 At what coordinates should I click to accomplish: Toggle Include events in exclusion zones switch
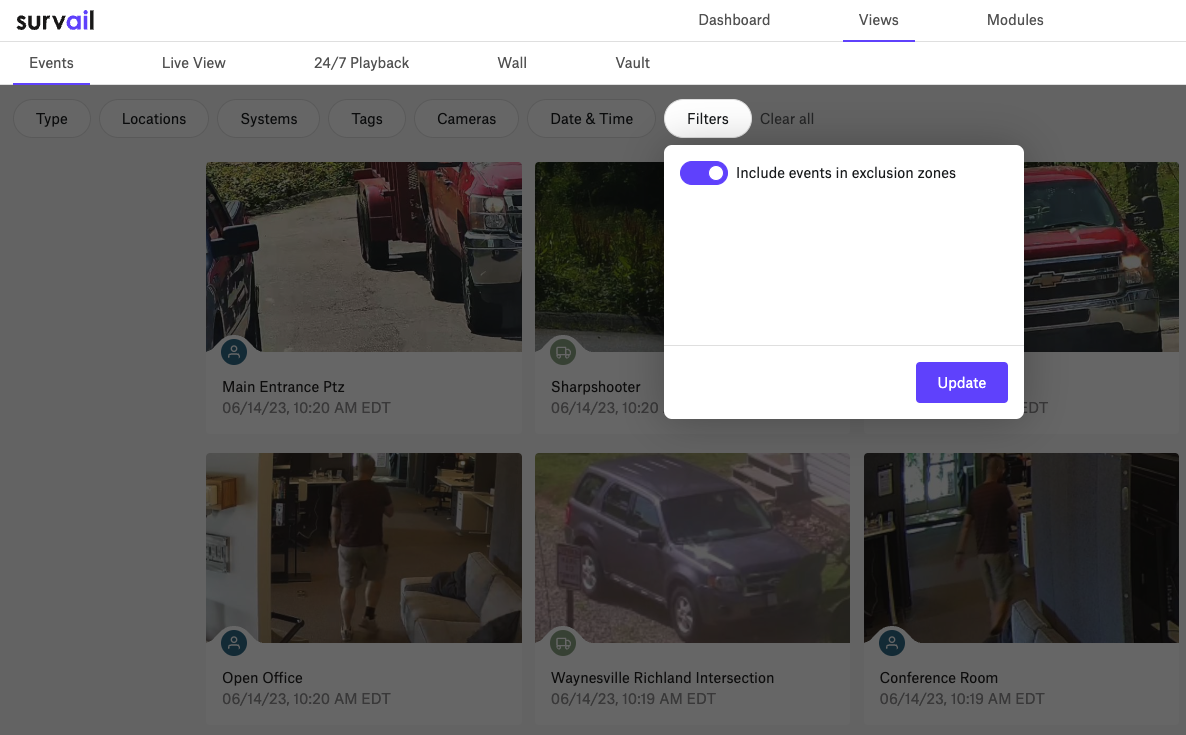[703, 173]
